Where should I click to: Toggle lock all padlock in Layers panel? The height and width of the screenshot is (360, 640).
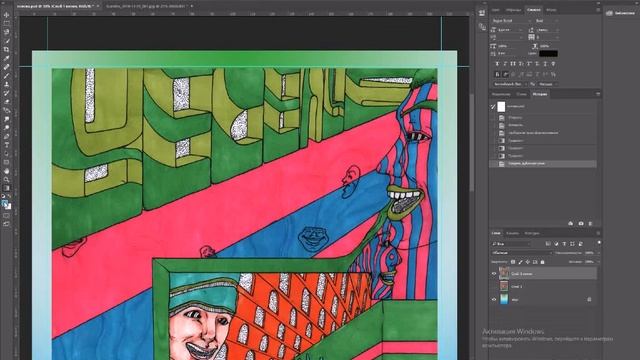542,262
